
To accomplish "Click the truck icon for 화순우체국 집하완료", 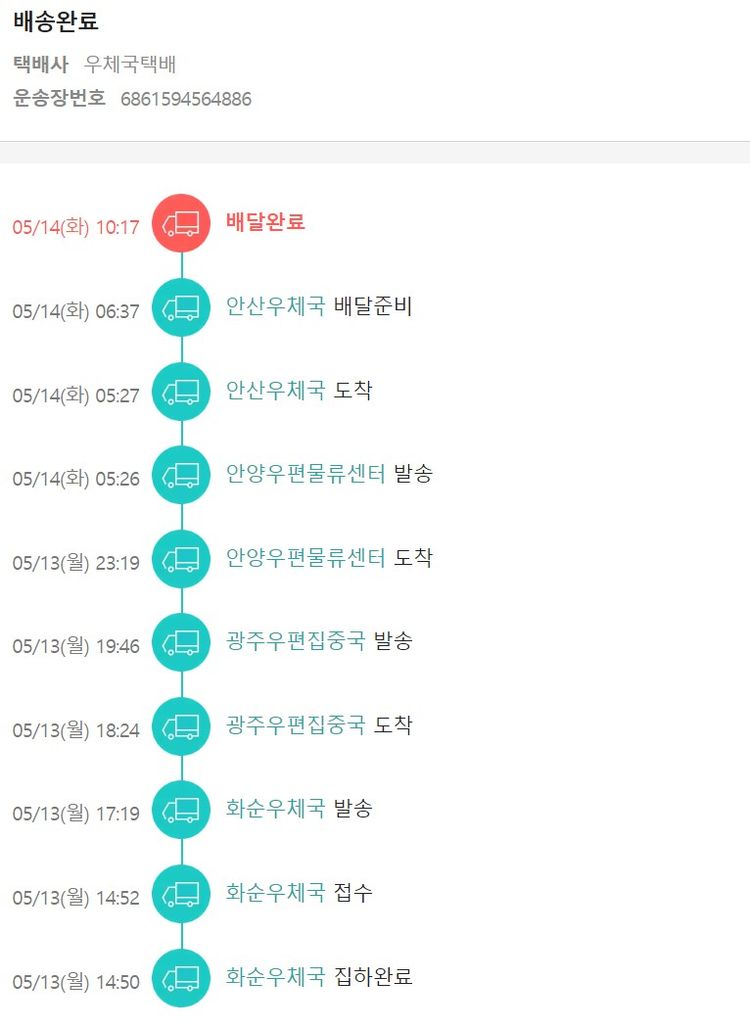I will tap(181, 978).
